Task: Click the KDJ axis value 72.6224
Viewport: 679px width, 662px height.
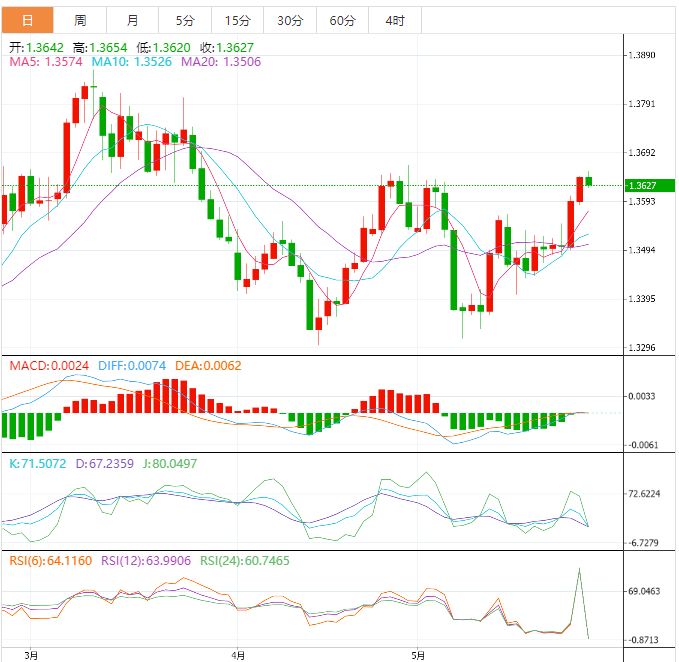Action: point(644,494)
